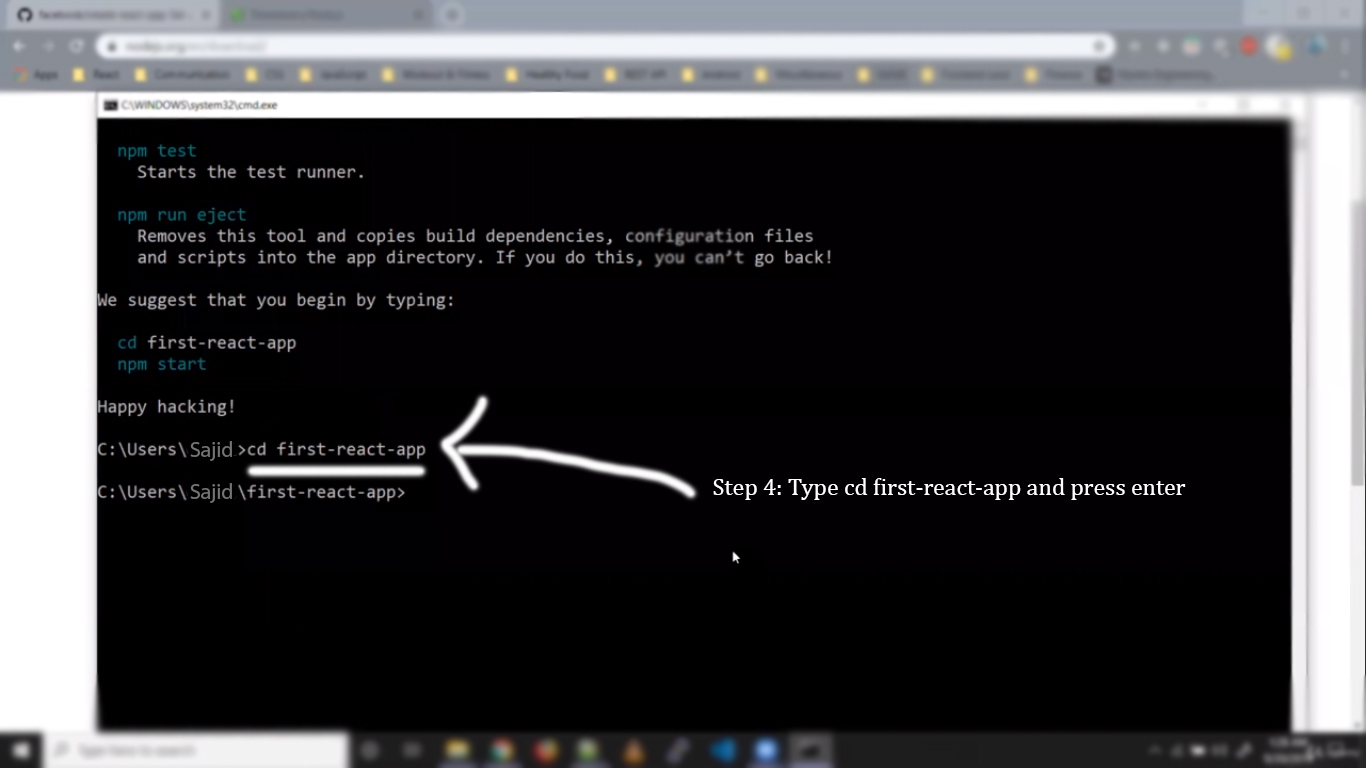Open a new Chrome tab
Screen dimensions: 1366x768
point(452,15)
